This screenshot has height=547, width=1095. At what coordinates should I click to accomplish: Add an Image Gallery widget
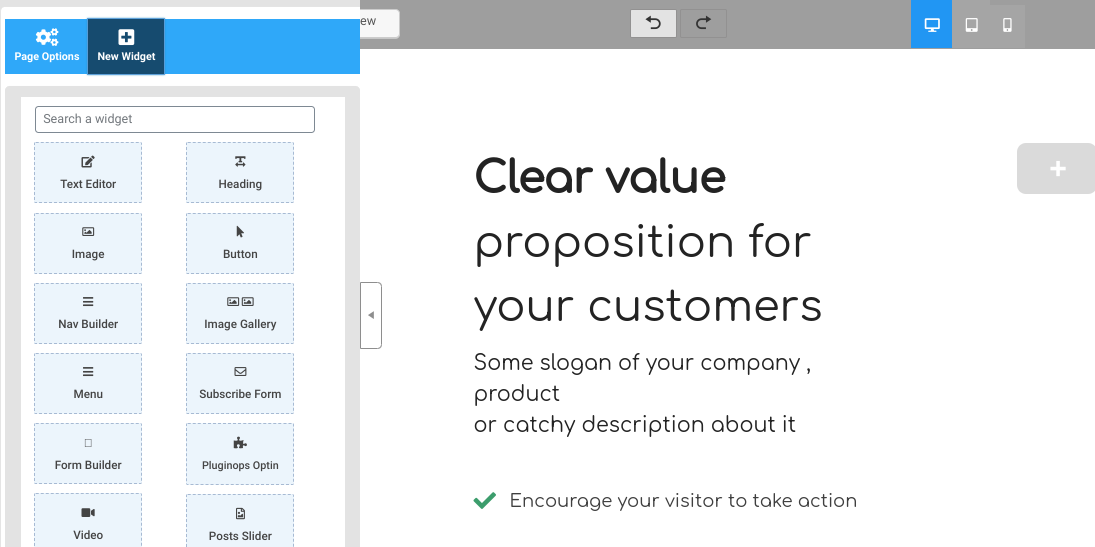click(240, 313)
